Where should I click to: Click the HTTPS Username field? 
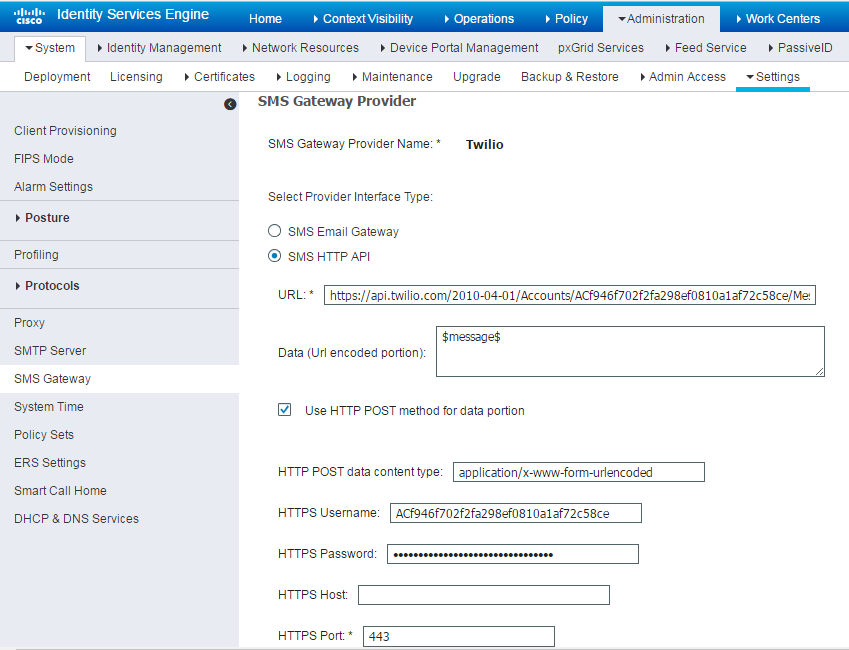pos(515,513)
